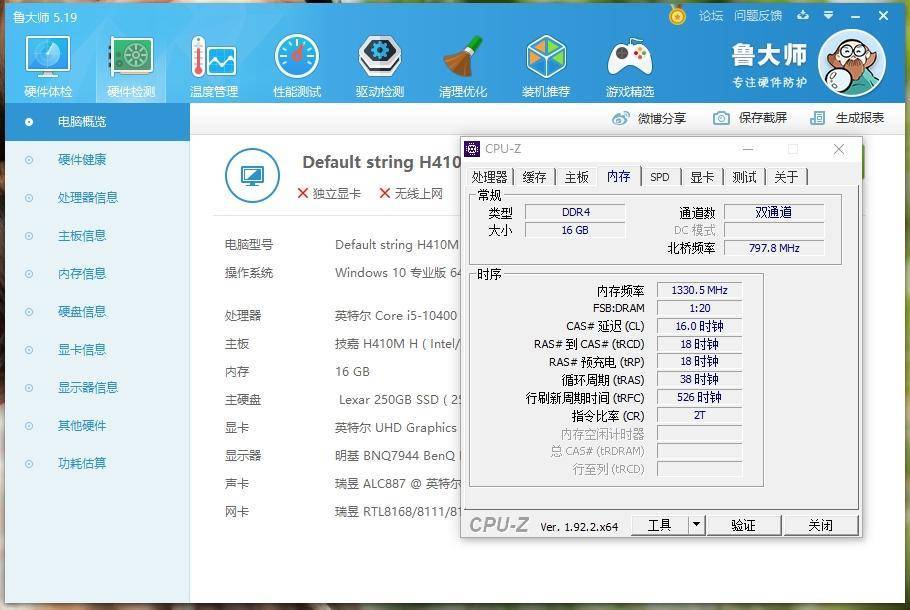The width and height of the screenshot is (910, 610).
Task: Open the title bar dropdown menu arrow
Action: click(x=829, y=15)
